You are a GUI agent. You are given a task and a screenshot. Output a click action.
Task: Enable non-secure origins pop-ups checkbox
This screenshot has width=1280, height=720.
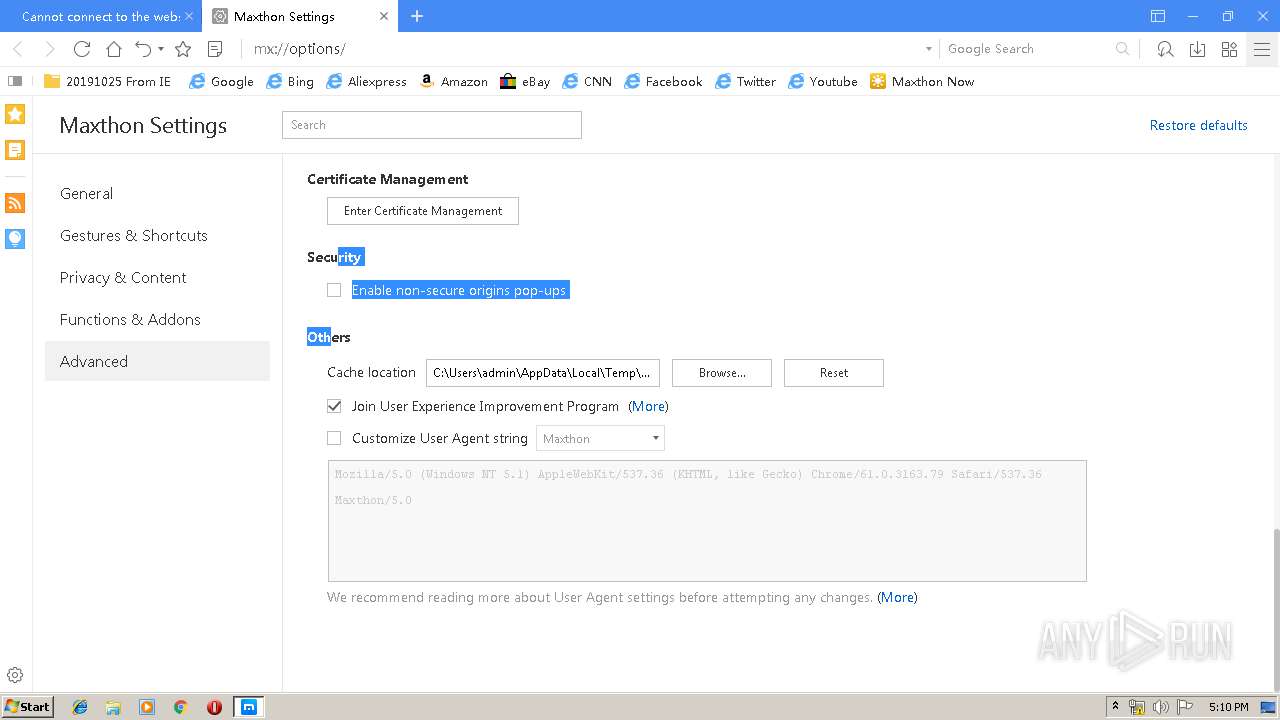point(334,290)
